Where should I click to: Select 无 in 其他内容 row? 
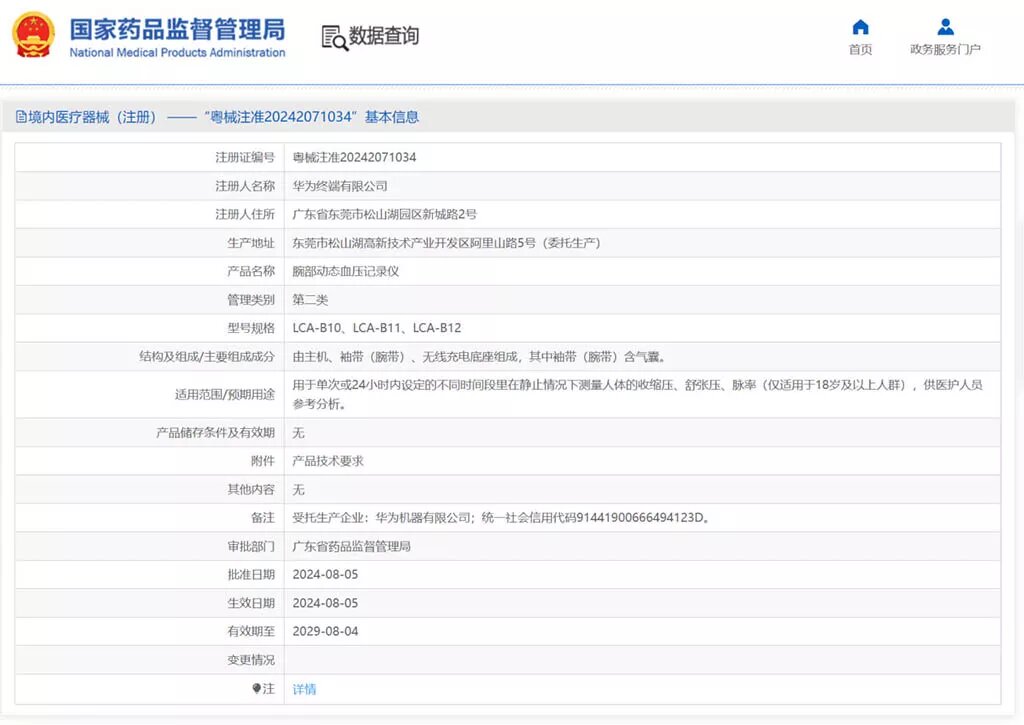pyautogui.click(x=298, y=489)
